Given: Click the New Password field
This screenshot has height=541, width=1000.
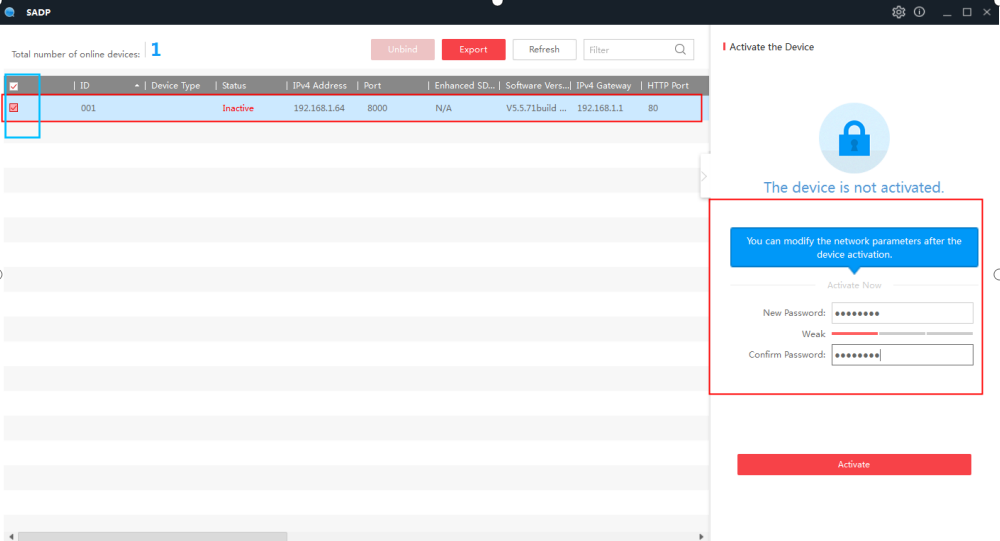Looking at the screenshot, I should (x=902, y=313).
